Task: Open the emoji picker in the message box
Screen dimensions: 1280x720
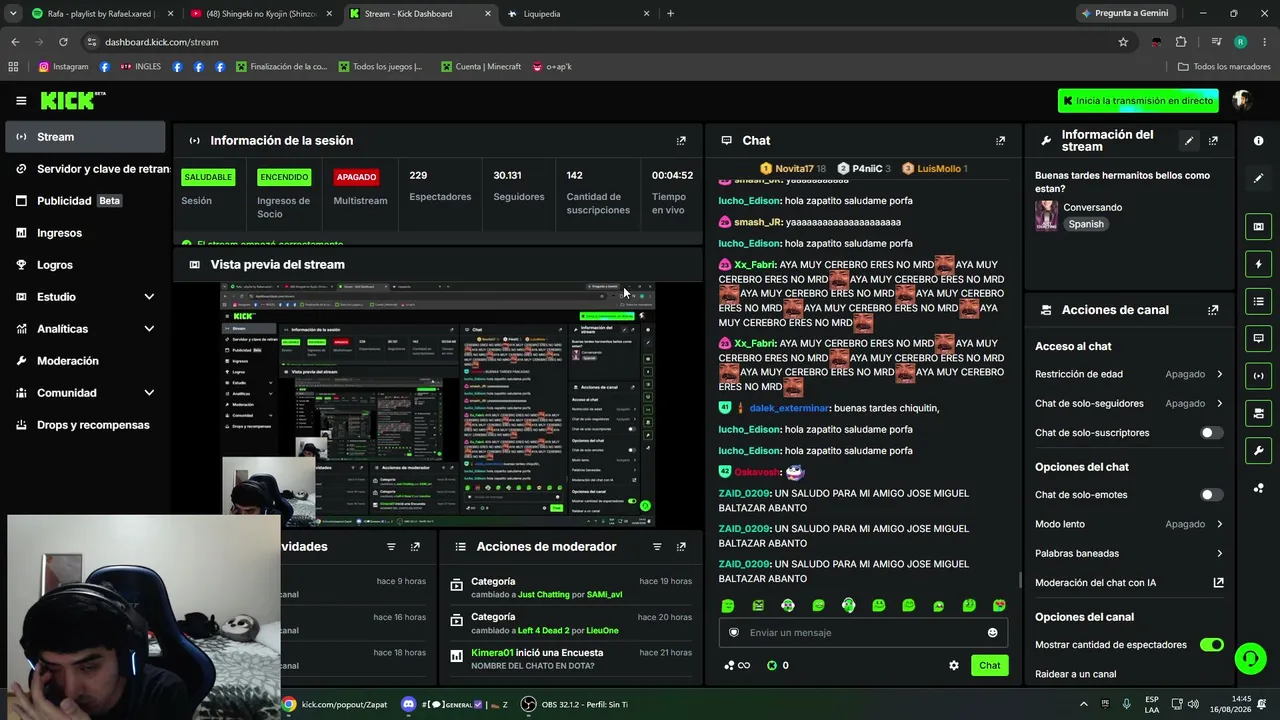Action: 992,633
